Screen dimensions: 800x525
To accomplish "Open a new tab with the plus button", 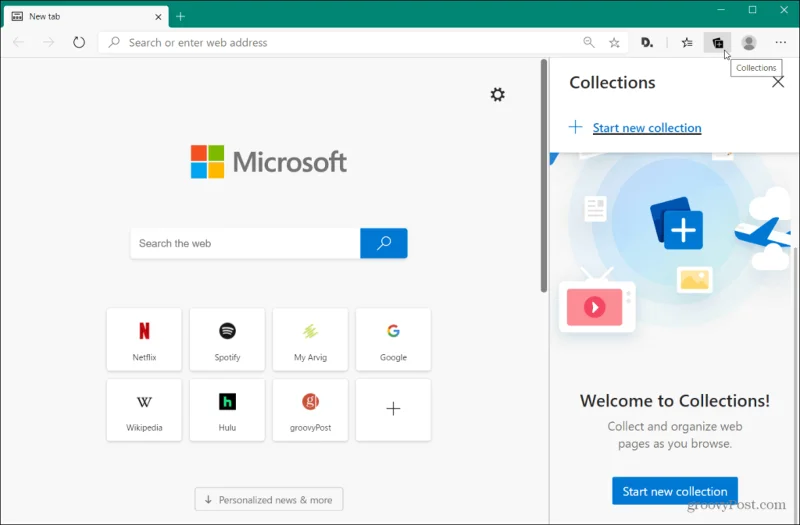I will [181, 16].
